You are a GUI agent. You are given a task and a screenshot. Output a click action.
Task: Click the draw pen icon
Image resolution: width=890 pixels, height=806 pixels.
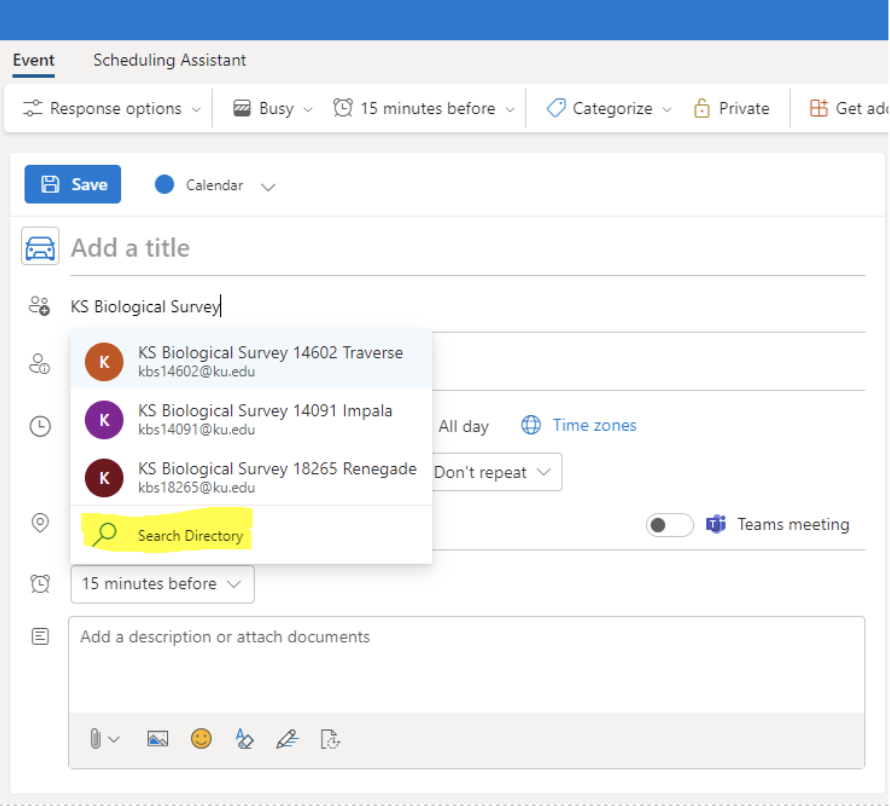287,739
